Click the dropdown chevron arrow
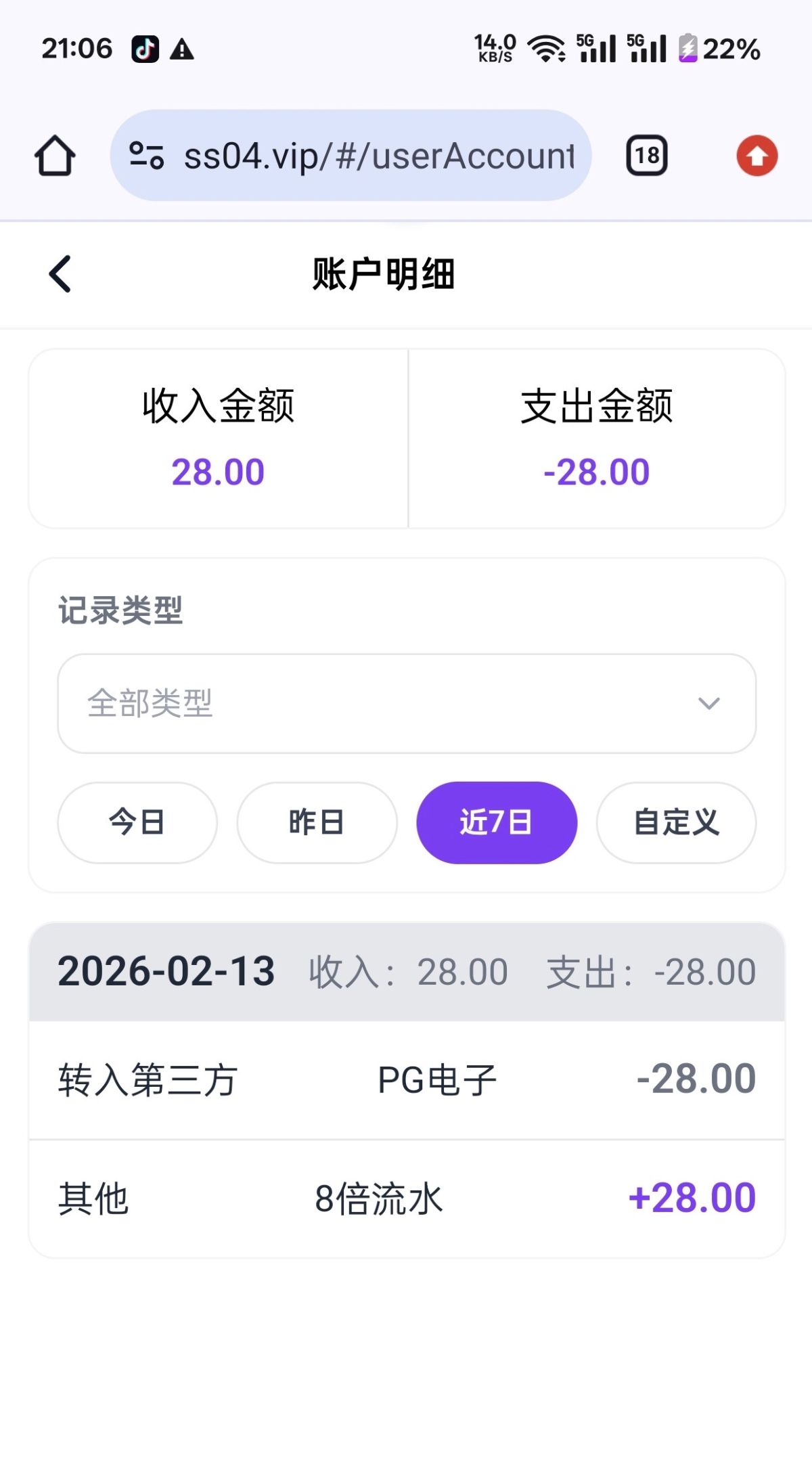 click(708, 703)
